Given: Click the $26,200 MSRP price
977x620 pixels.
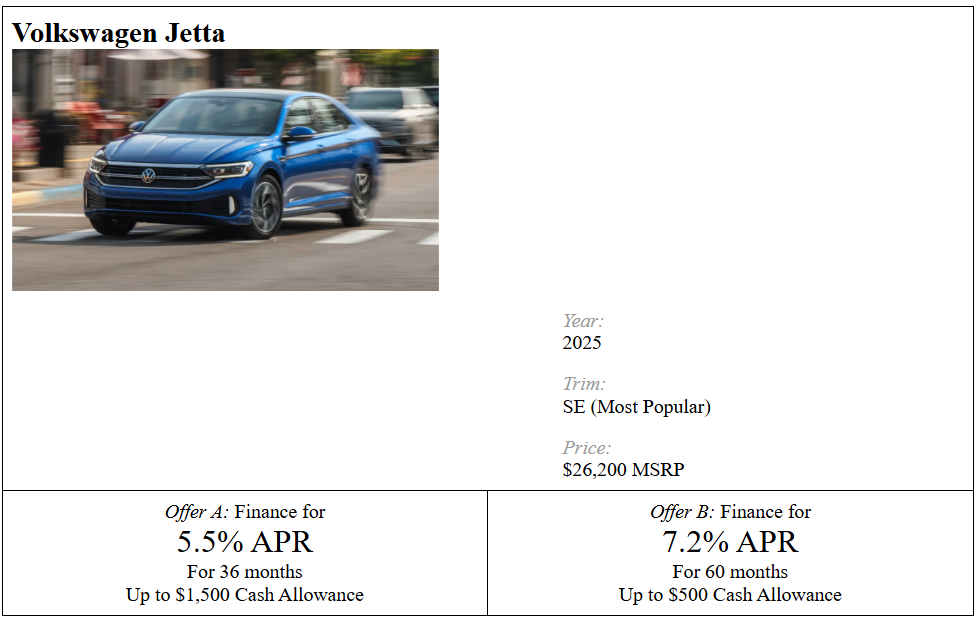Looking at the screenshot, I should point(623,470).
